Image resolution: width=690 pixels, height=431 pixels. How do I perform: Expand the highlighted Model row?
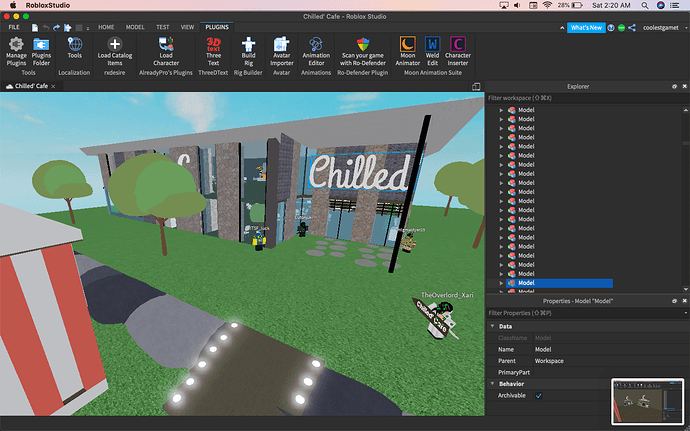click(501, 283)
